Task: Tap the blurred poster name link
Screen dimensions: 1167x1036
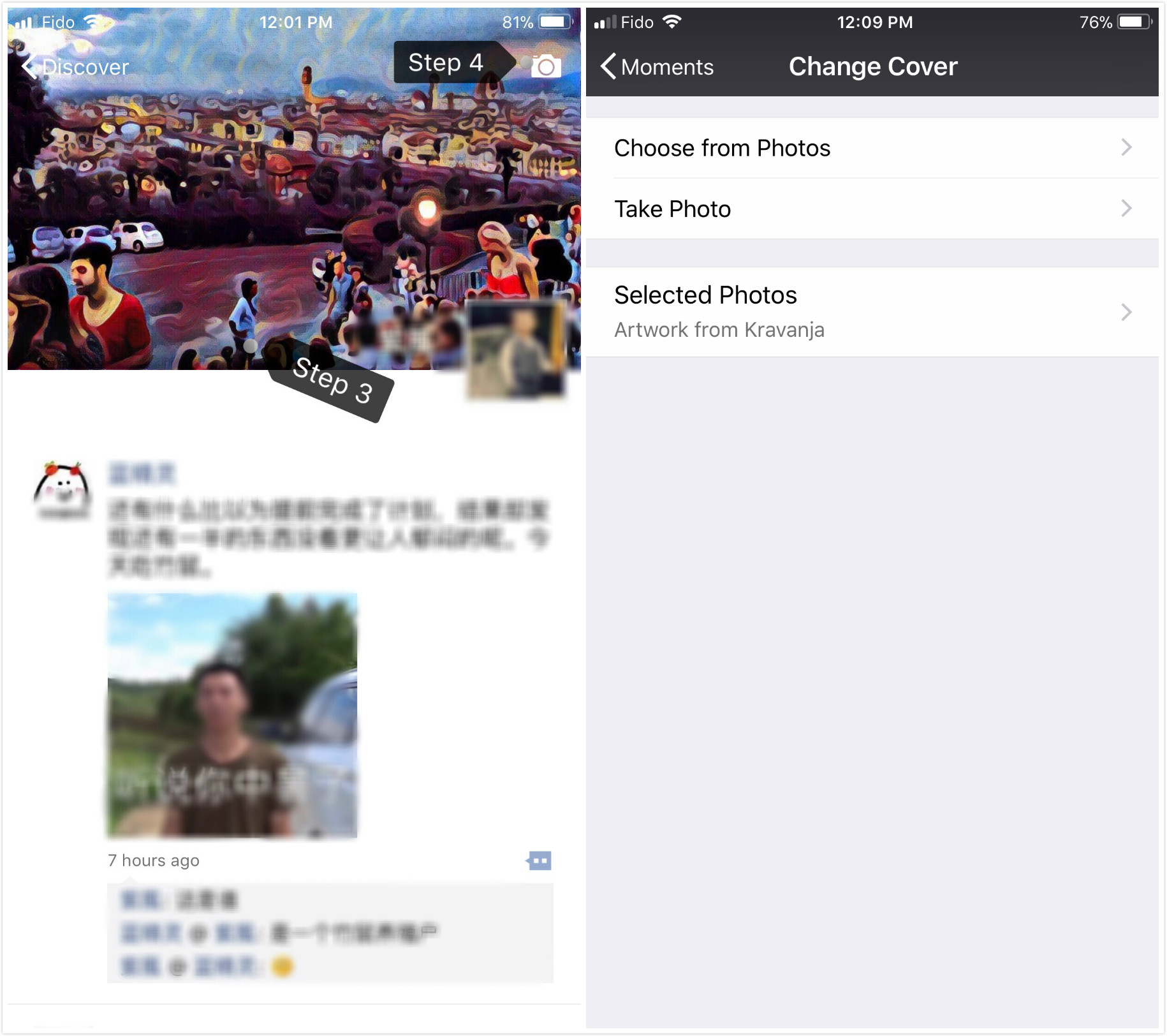Action: pos(141,473)
